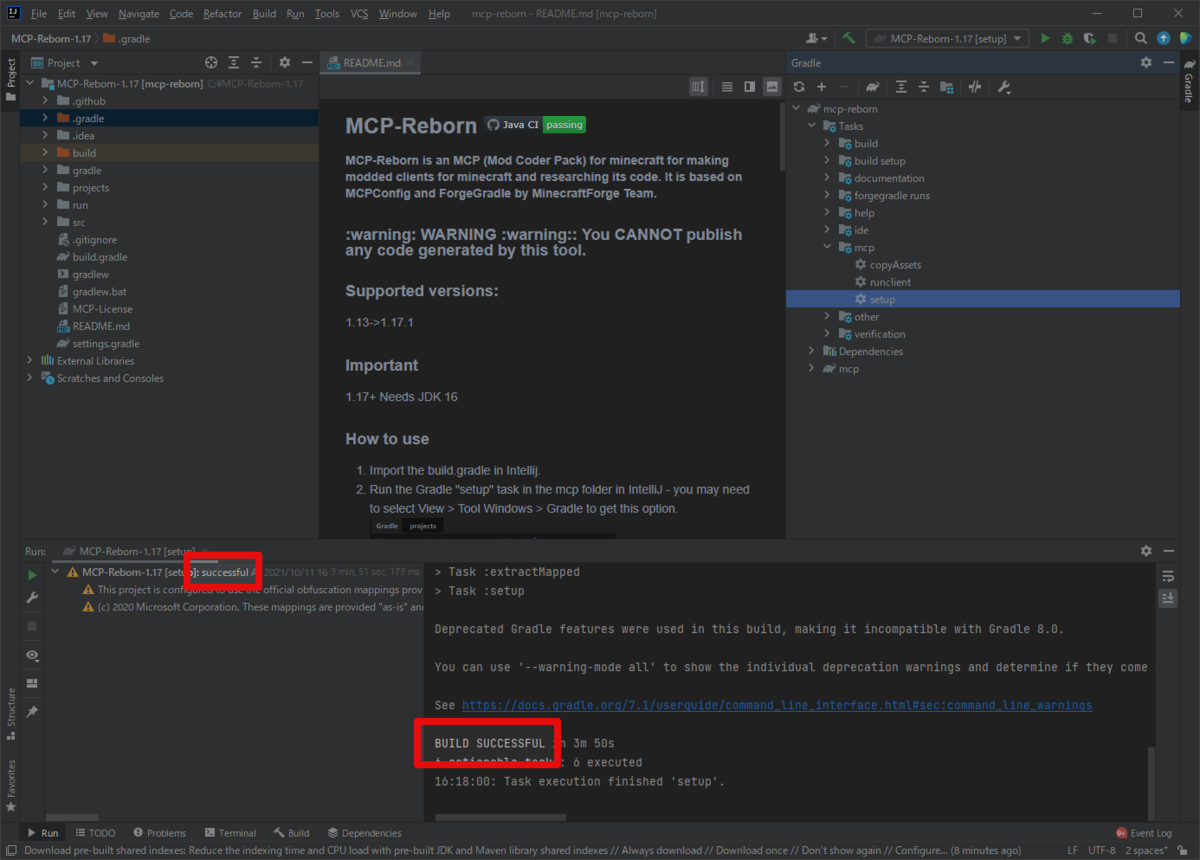
Task: Collapse all nodes in Gradle panel
Action: click(x=923, y=87)
